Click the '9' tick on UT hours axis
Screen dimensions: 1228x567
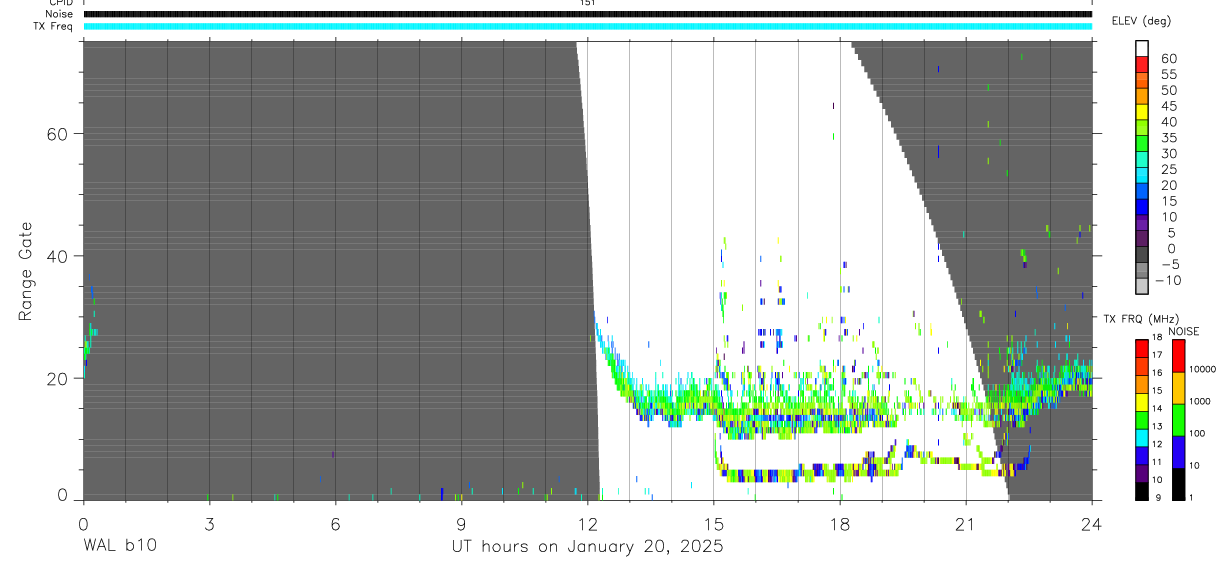click(461, 523)
